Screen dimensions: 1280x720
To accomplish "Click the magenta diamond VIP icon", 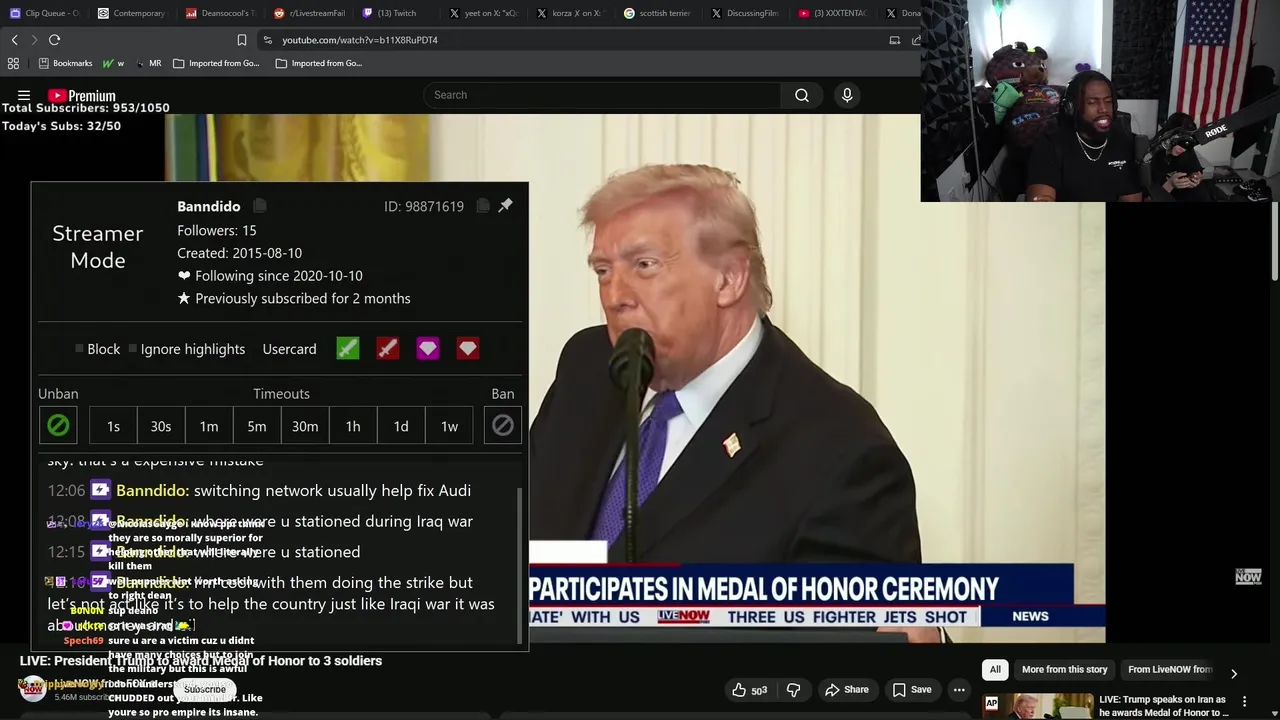I will 428,349.
